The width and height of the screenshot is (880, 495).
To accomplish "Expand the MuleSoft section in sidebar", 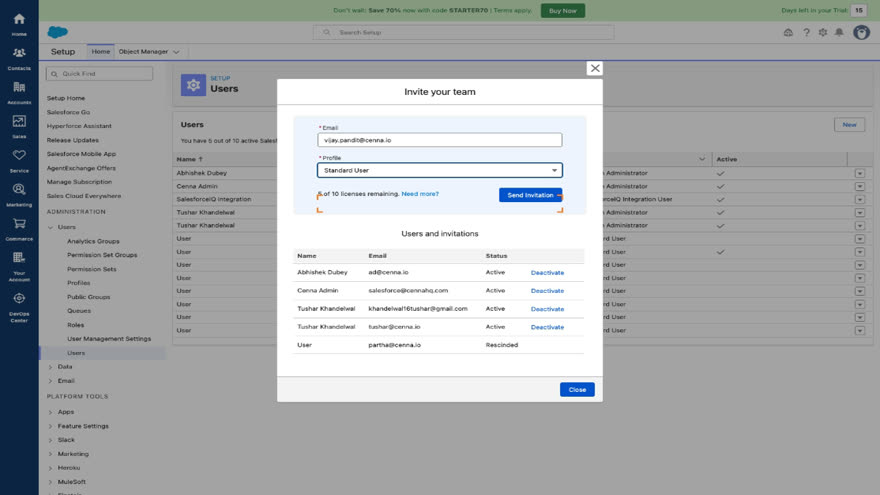I will [x=51, y=482].
